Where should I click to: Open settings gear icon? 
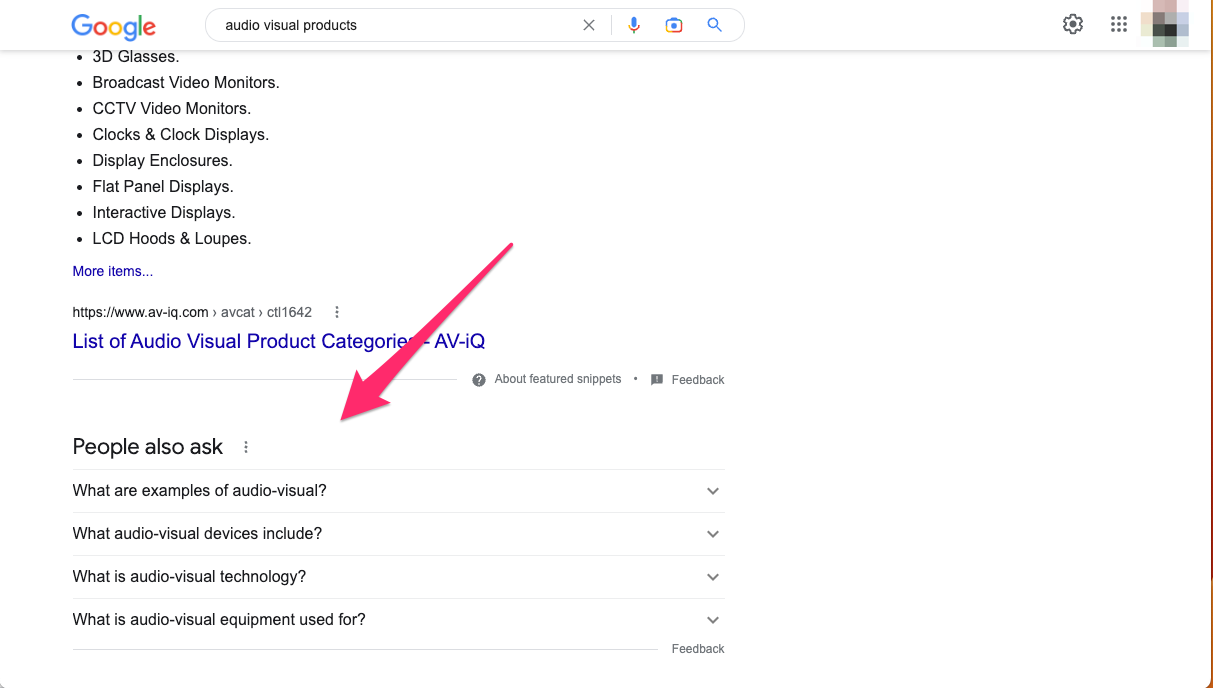tap(1073, 24)
